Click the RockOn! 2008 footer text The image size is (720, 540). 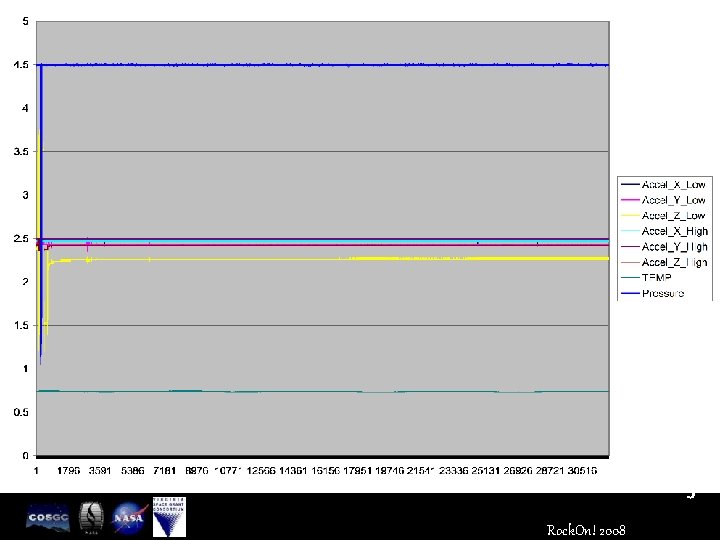tap(586, 530)
